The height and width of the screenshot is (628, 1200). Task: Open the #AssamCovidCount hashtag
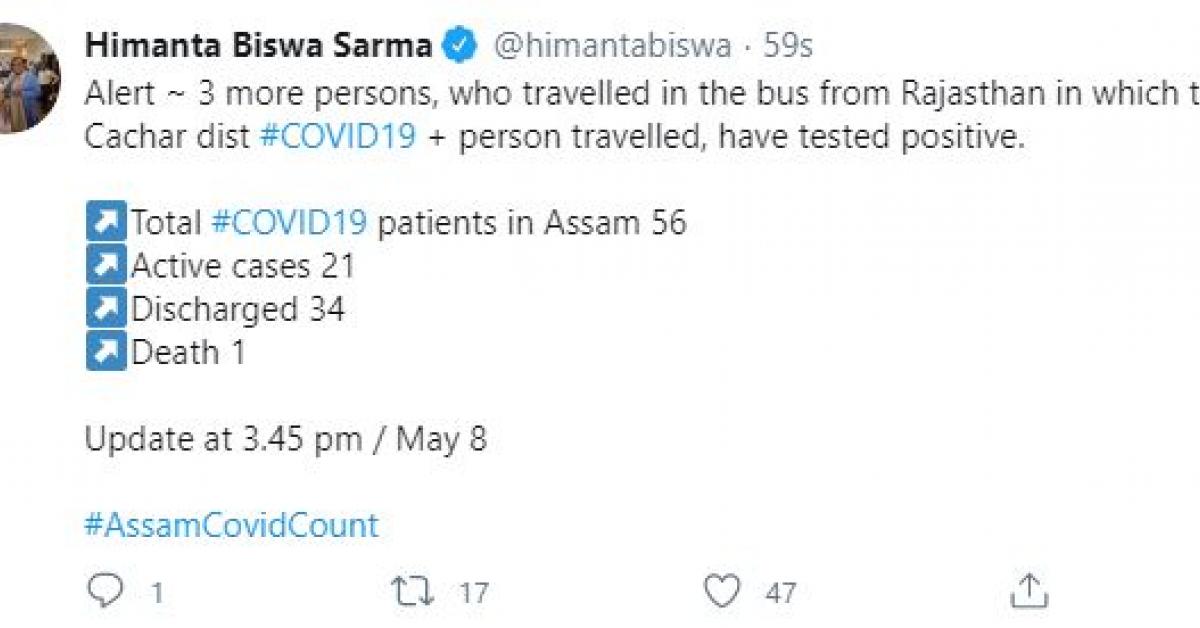point(232,524)
